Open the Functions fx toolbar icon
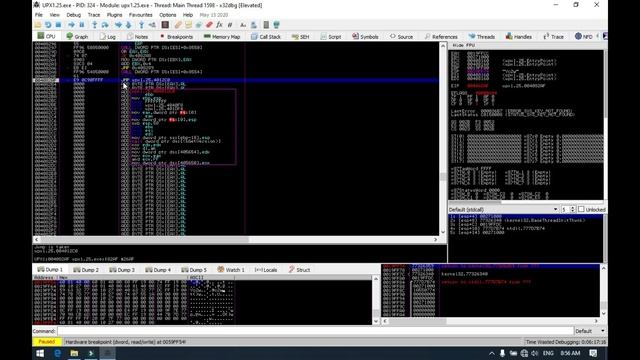The height and width of the screenshot is (360, 640). tap(220, 25)
